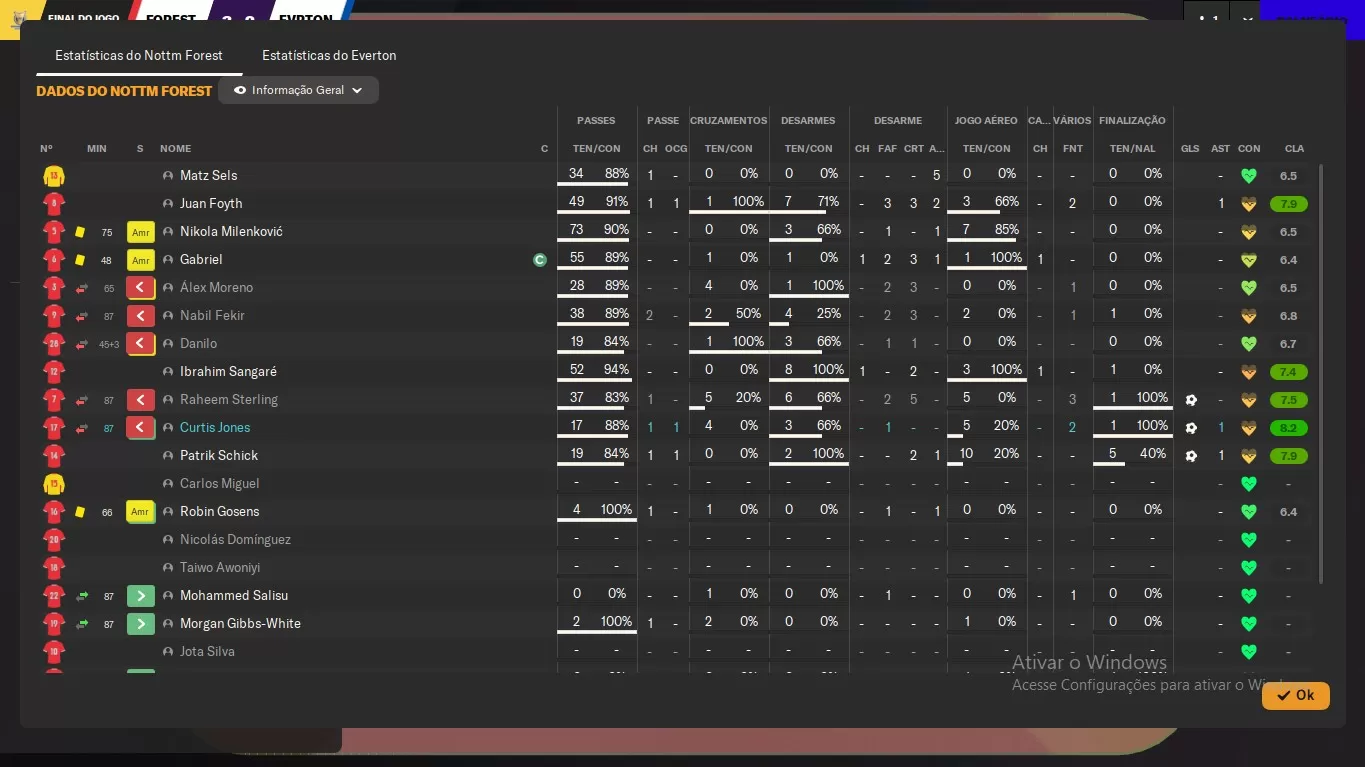
Task: Click Robin Gosens yellow card icon
Action: coord(80,512)
